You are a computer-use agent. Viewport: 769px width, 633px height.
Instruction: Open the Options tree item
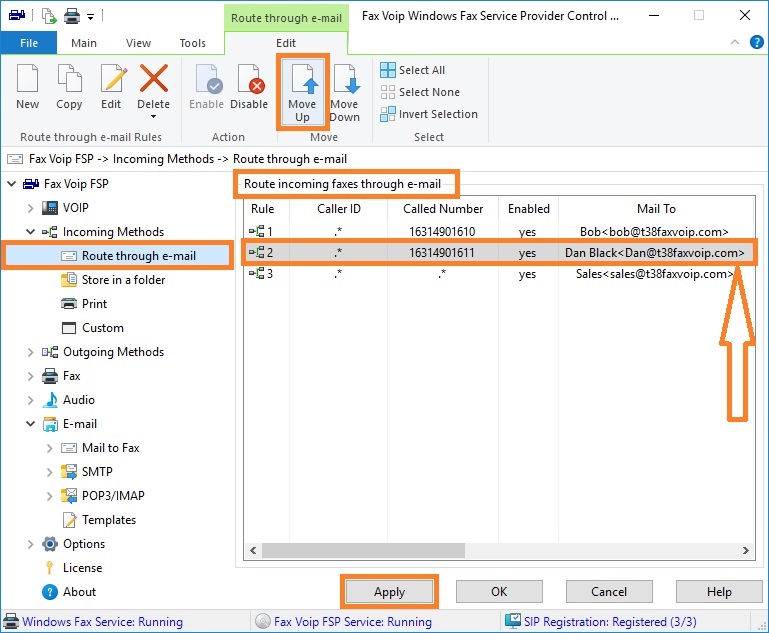point(74,544)
